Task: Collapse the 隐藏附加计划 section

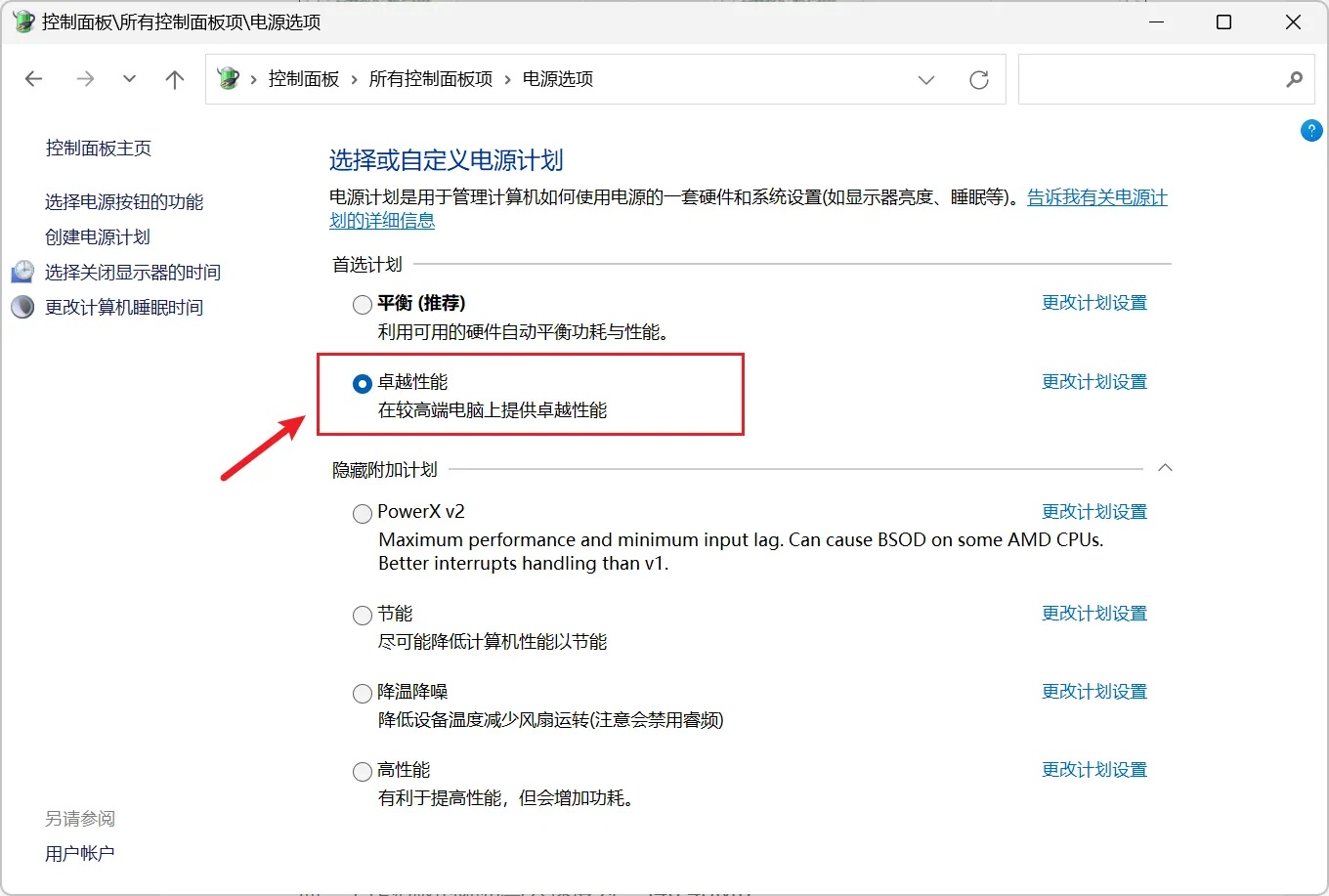Action: tap(1165, 468)
